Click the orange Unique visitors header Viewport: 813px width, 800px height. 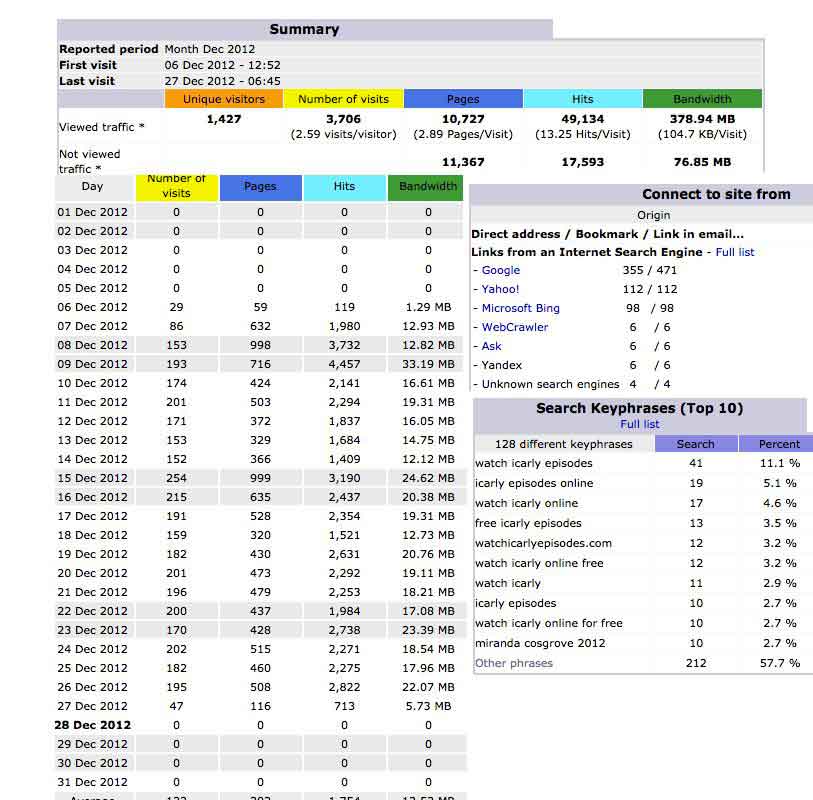point(223,99)
